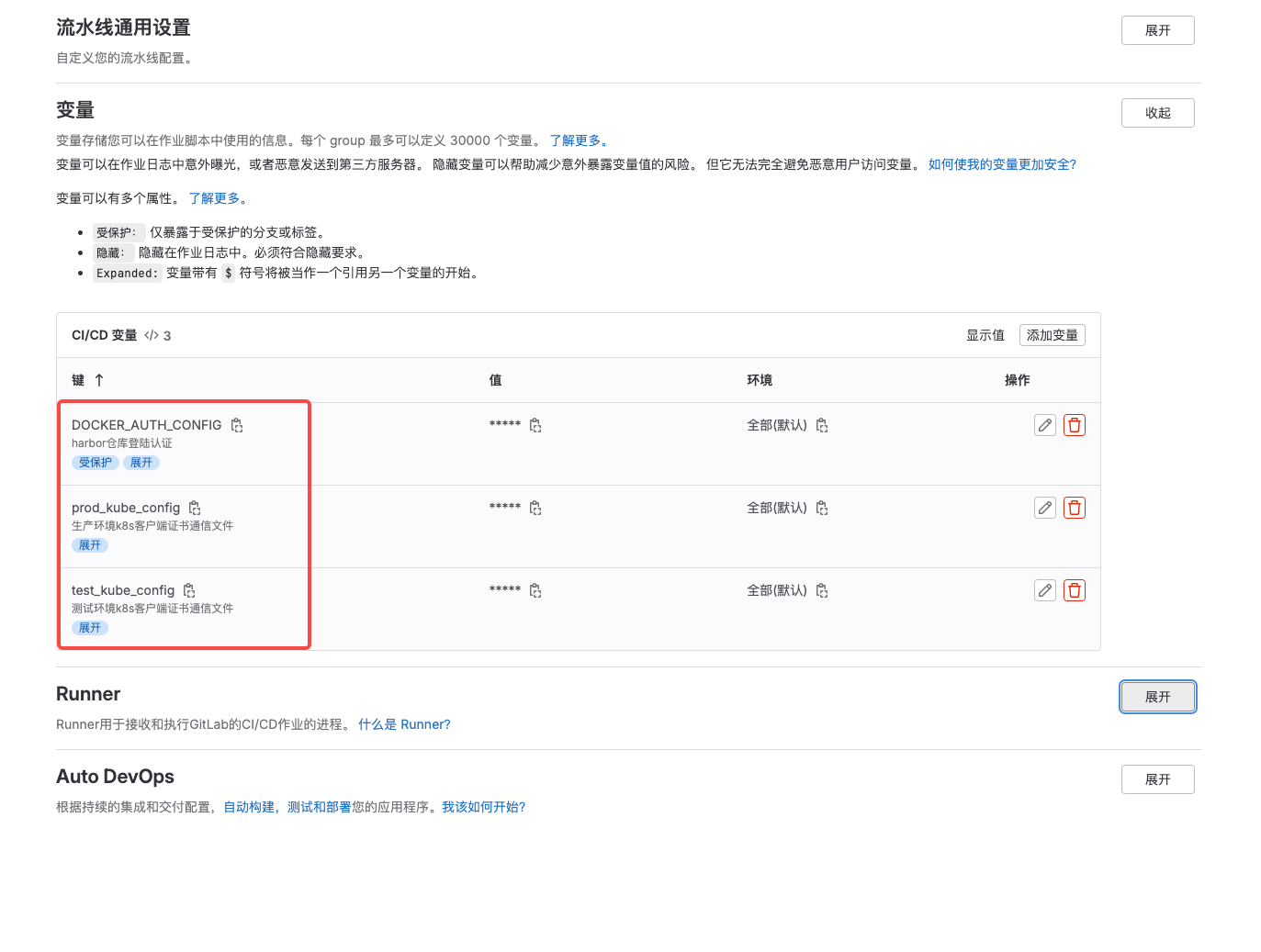The image size is (1261, 952).
Task: Delete the DOCKER_AUTH_CONFIG variable
Action: tap(1074, 425)
